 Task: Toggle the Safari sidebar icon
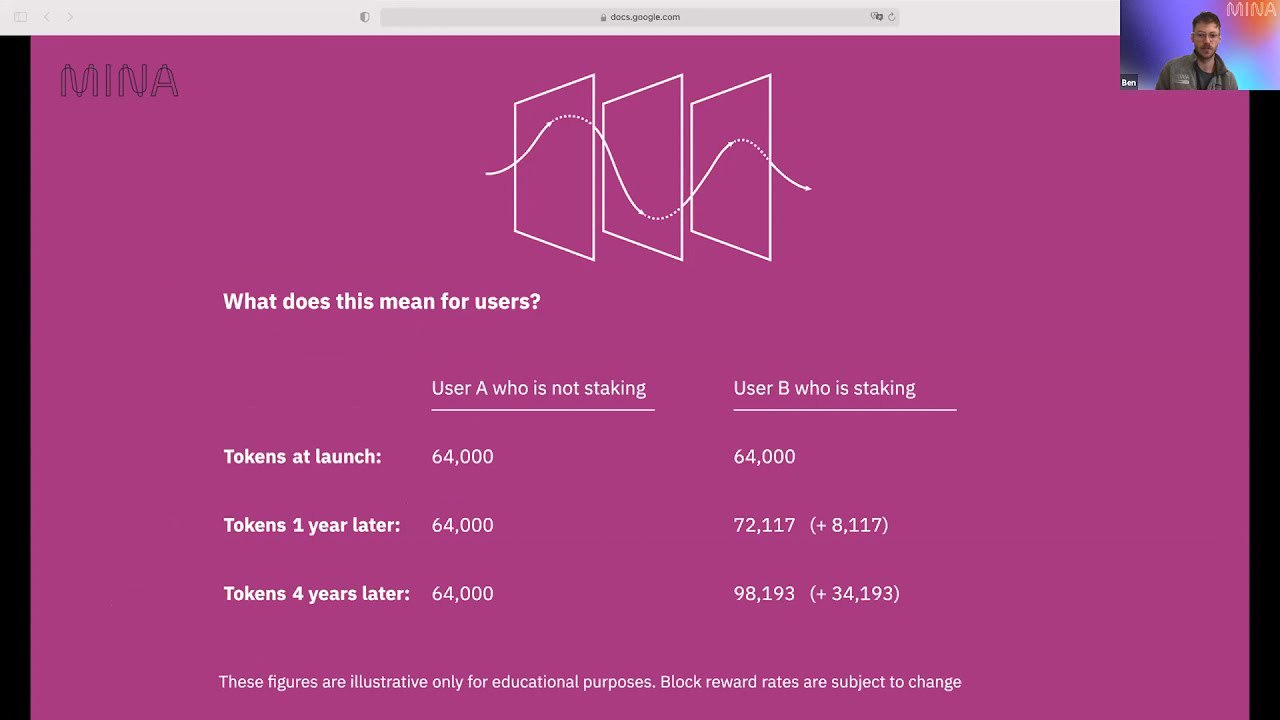point(20,17)
